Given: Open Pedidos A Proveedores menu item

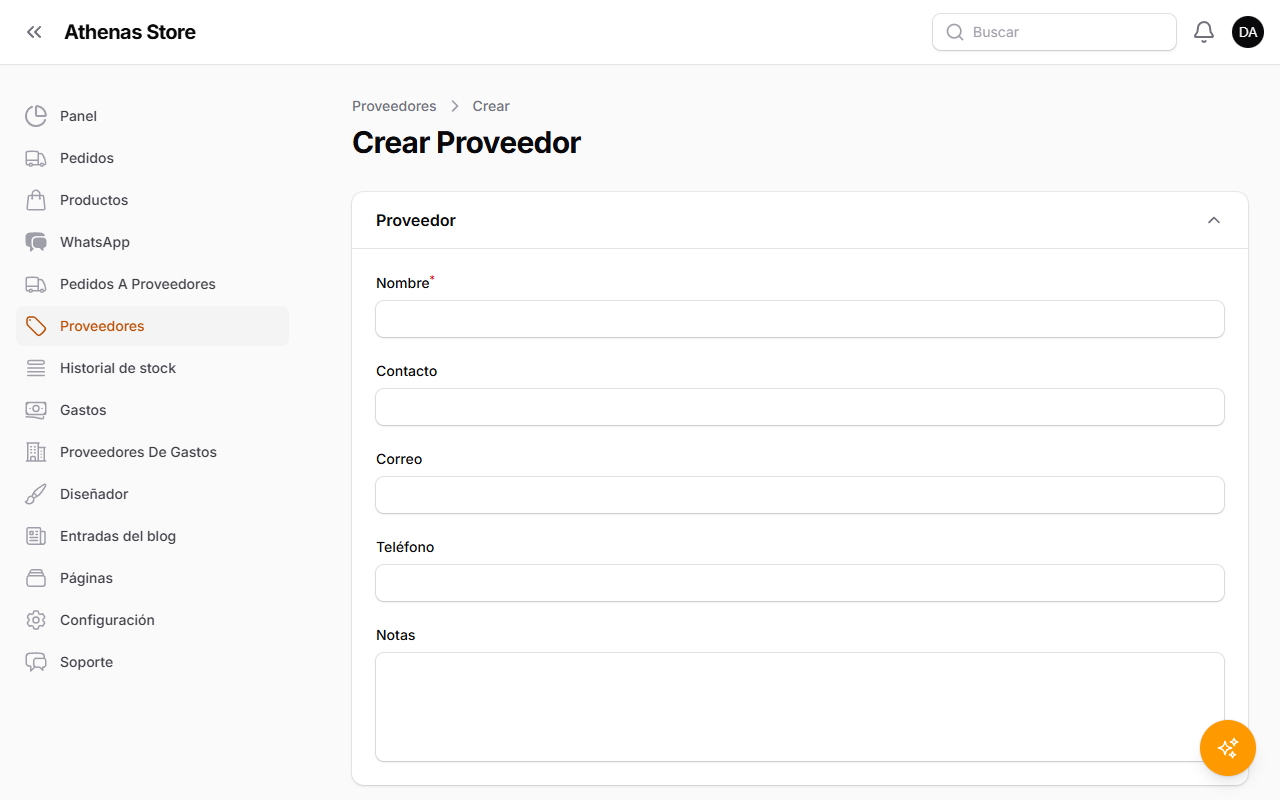Looking at the screenshot, I should (153, 284).
